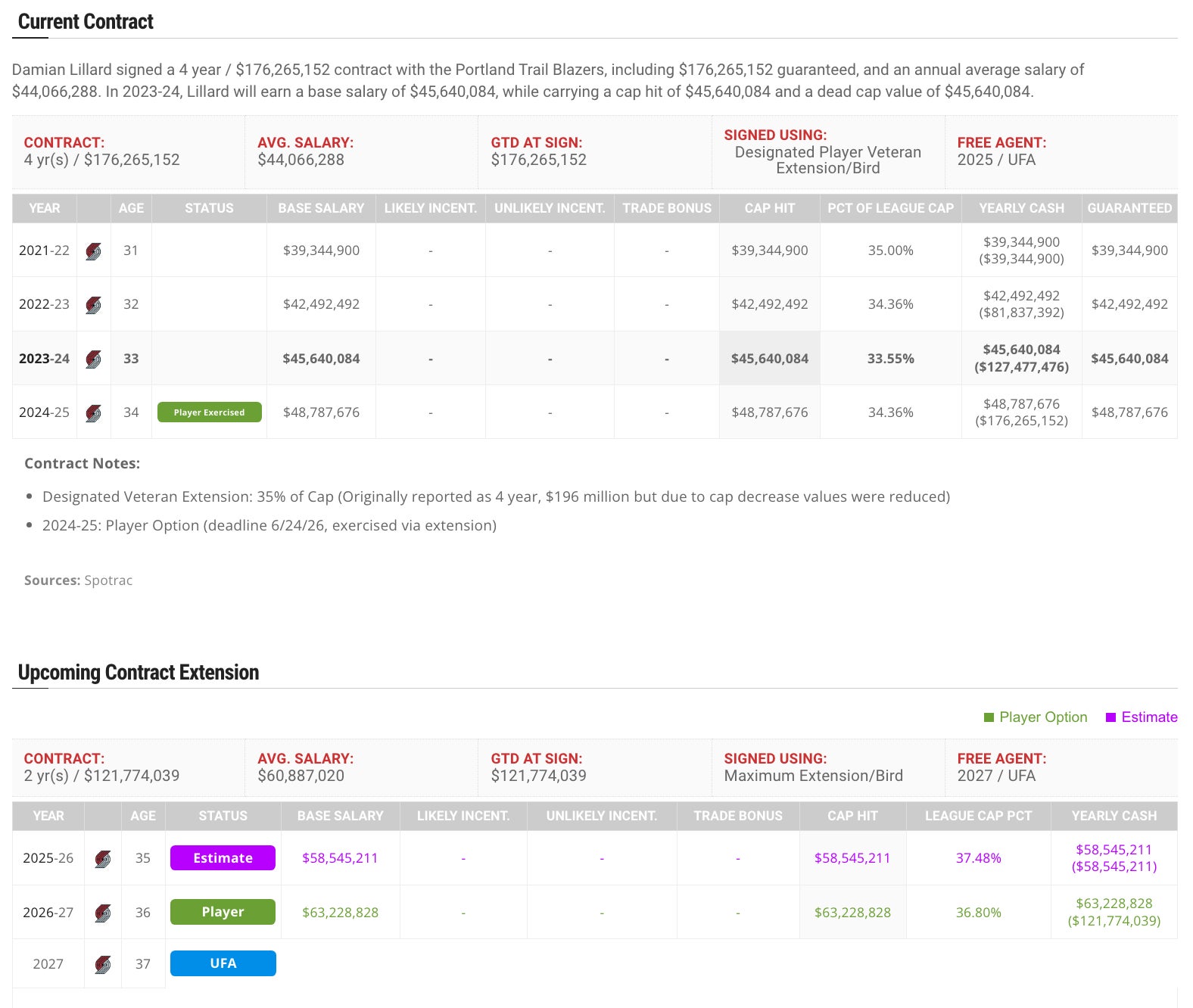Click the Cap Hit header in current contract table
This screenshot has height=1008, width=1193.
769,208
